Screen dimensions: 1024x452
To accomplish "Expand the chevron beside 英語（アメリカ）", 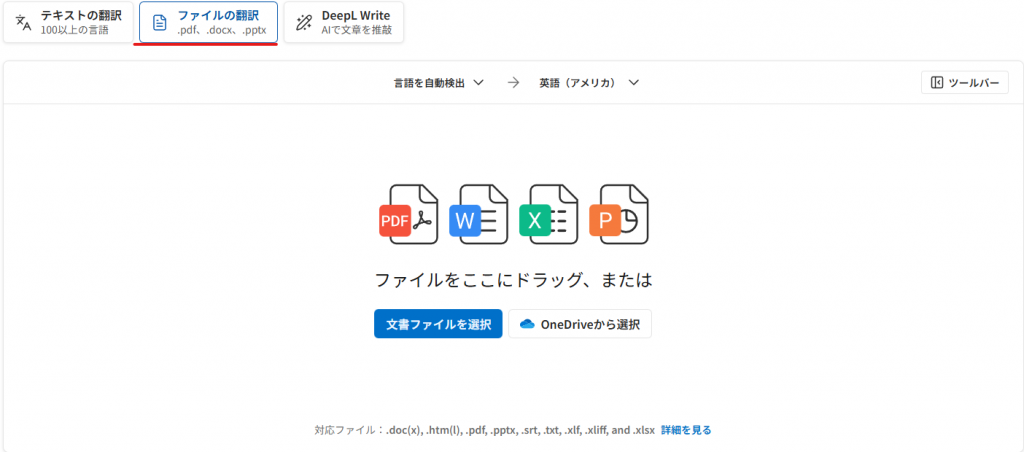I will pos(634,83).
